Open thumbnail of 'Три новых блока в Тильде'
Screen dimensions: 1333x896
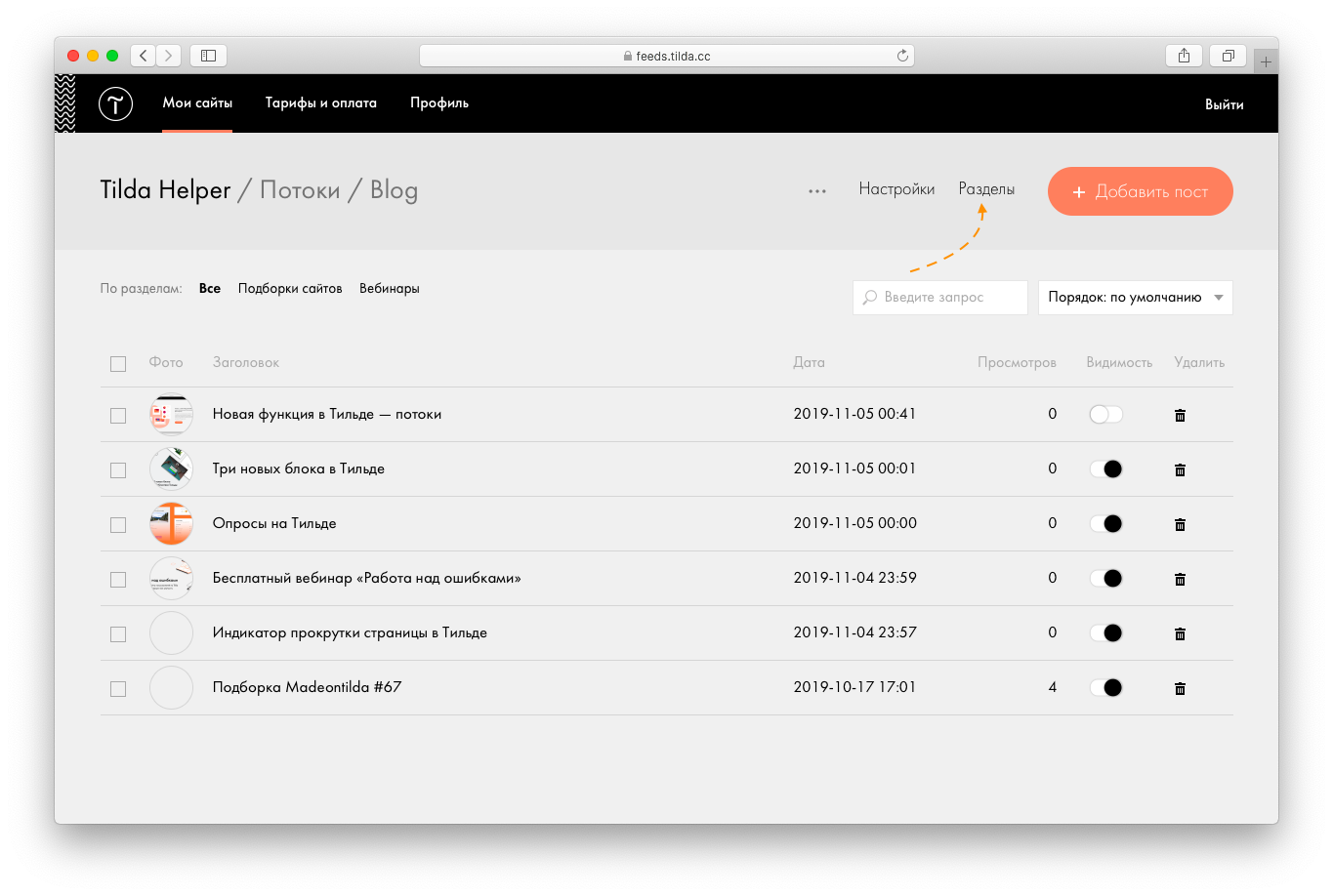171,469
